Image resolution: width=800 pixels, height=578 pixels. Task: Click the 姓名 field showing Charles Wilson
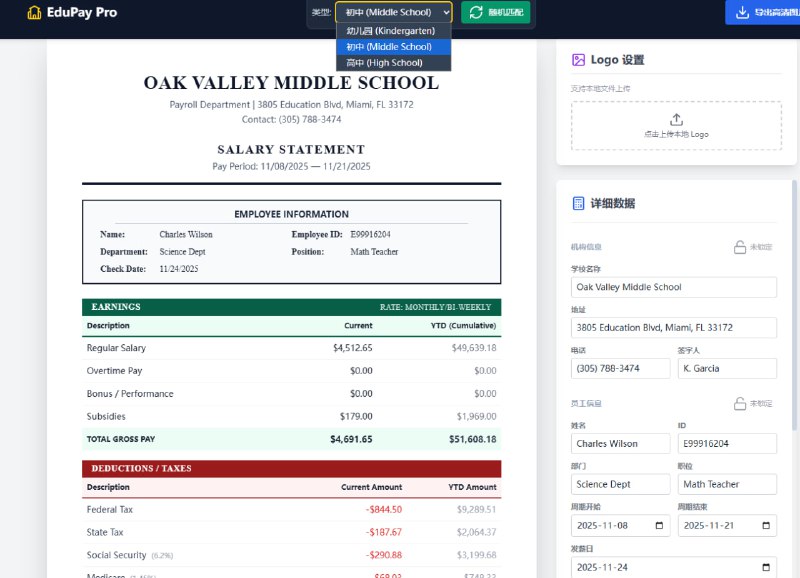(x=620, y=443)
